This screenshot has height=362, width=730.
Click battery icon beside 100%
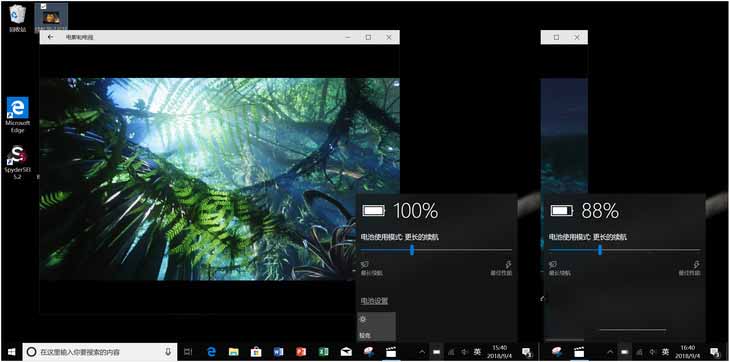coord(374,211)
